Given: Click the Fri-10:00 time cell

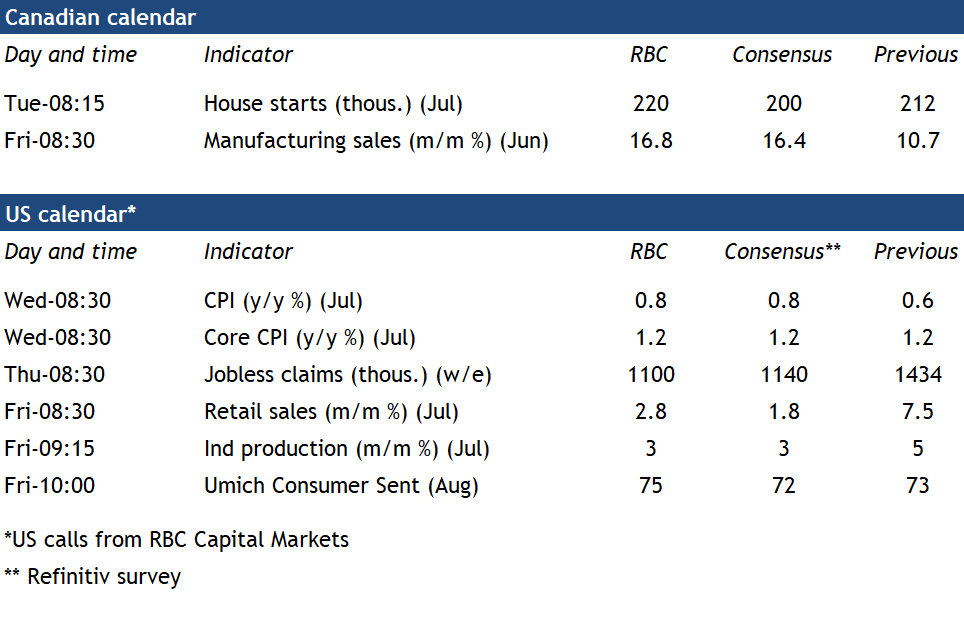Looking at the screenshot, I should (49, 485).
